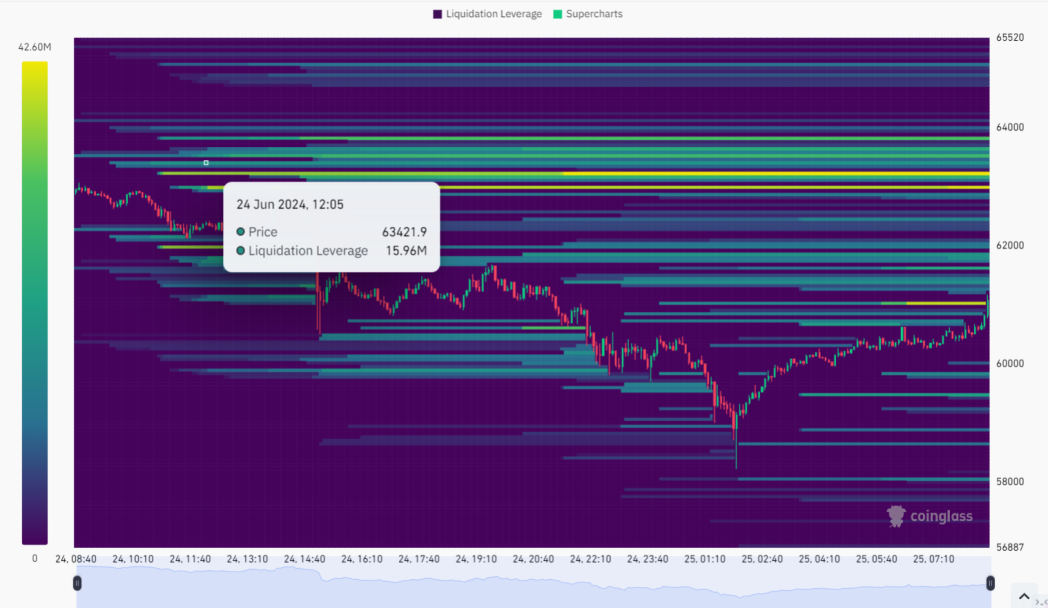The height and width of the screenshot is (608, 1048).
Task: Click the 25, 02:40 time axis label
Action: pyautogui.click(x=762, y=559)
